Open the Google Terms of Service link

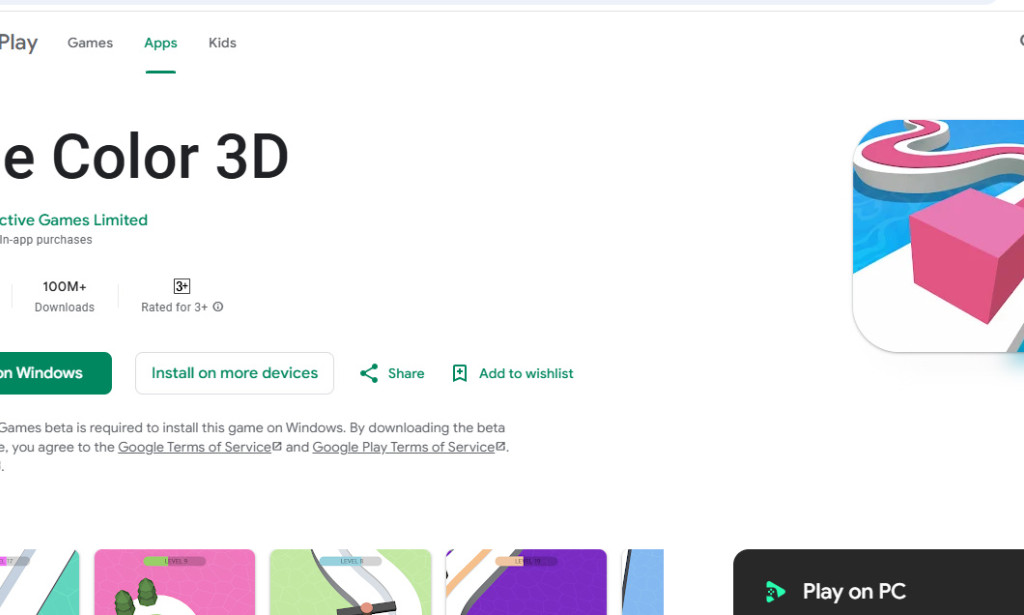tap(193, 447)
